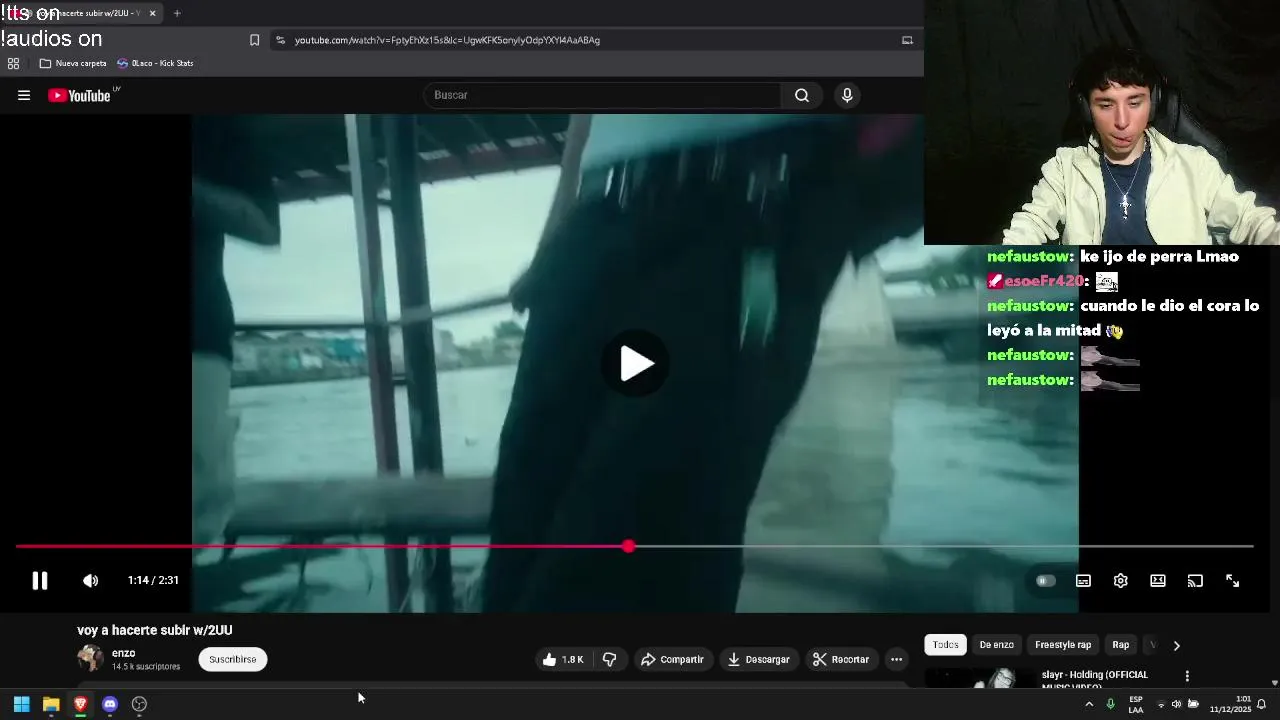Image resolution: width=1280 pixels, height=720 pixels.
Task: Open the tab groups grid icon
Action: point(13,63)
